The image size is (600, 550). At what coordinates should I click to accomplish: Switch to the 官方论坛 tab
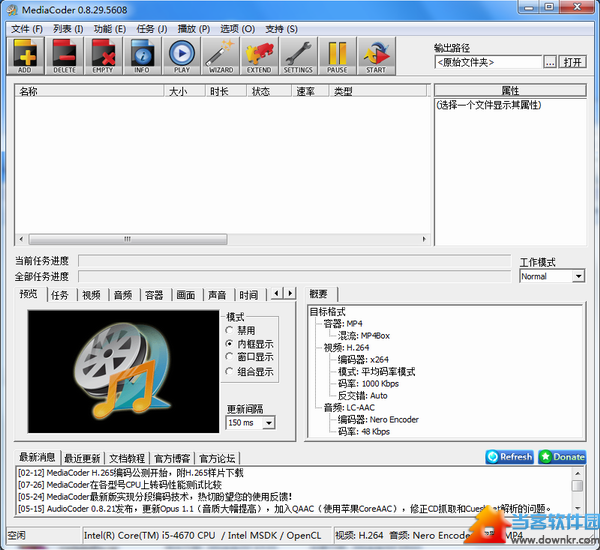[x=217, y=458]
